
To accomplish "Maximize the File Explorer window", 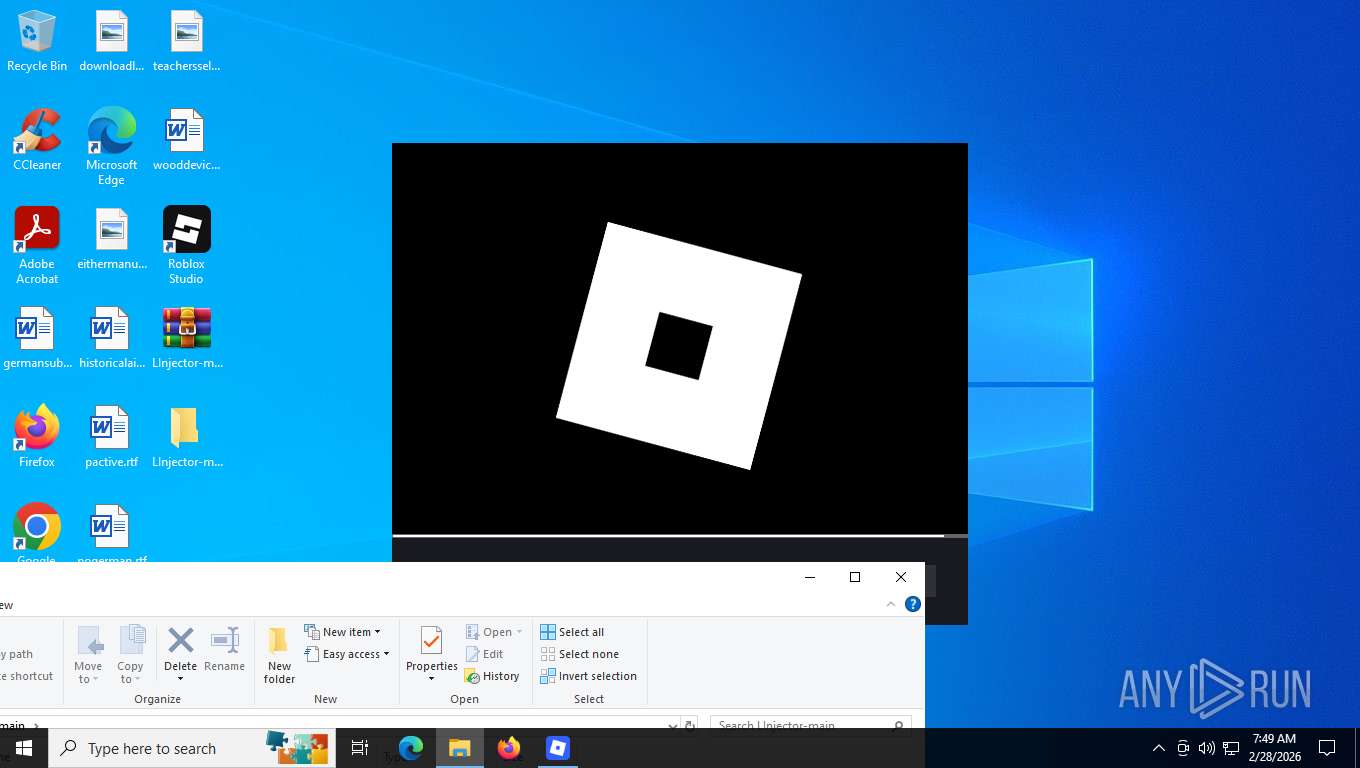I will [855, 577].
